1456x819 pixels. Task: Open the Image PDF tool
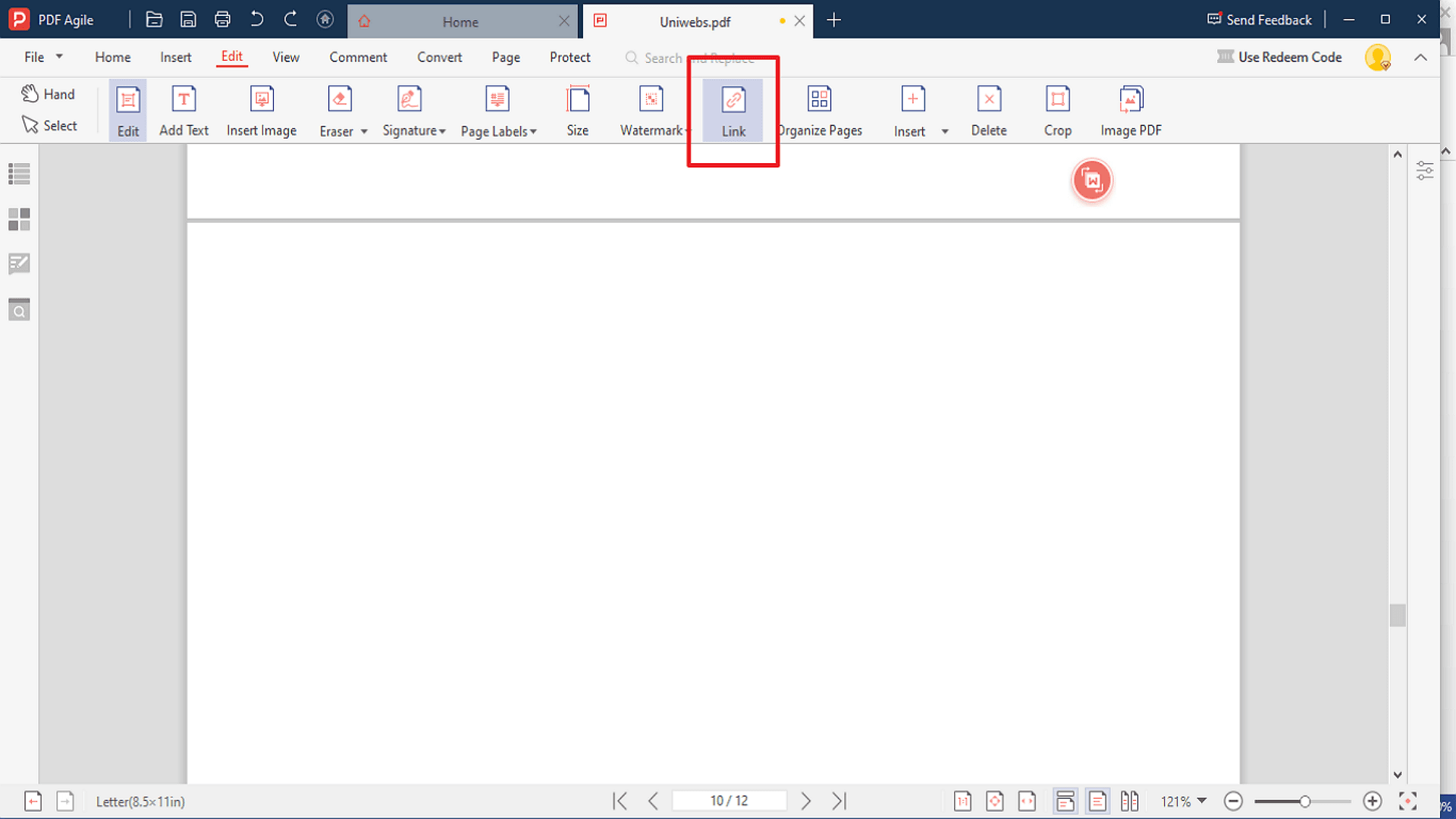(1131, 111)
